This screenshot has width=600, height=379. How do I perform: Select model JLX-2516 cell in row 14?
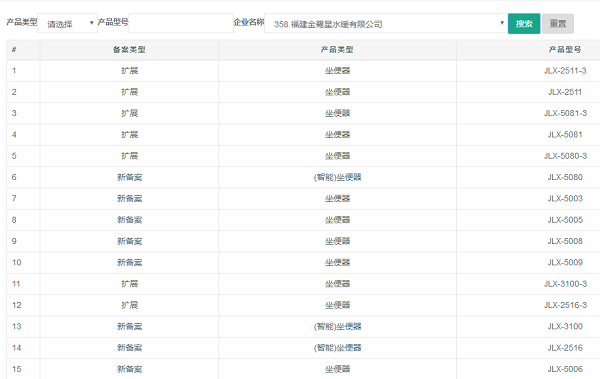tap(565, 348)
